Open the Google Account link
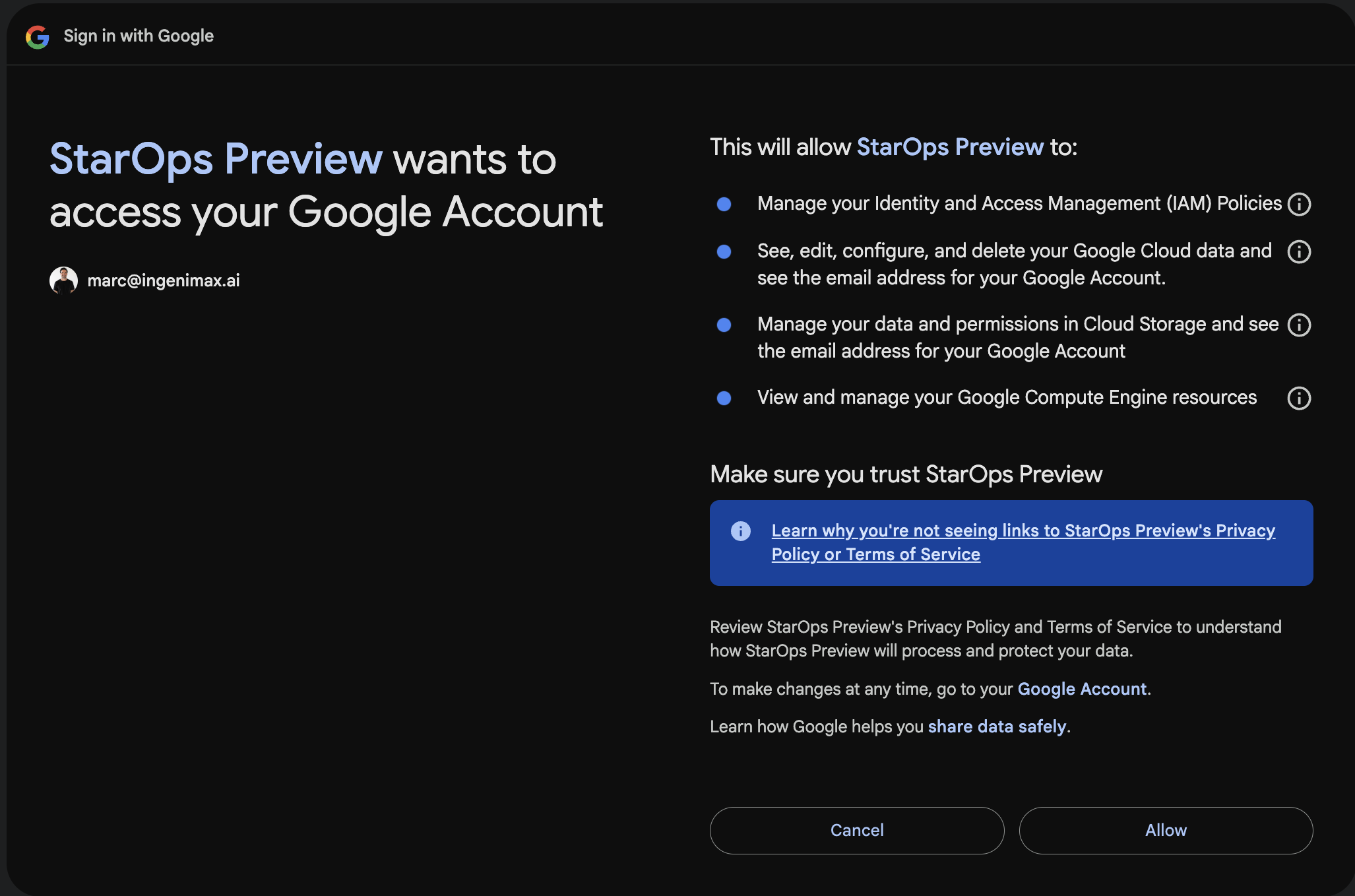Screen dimensions: 1355x896 1082,689
